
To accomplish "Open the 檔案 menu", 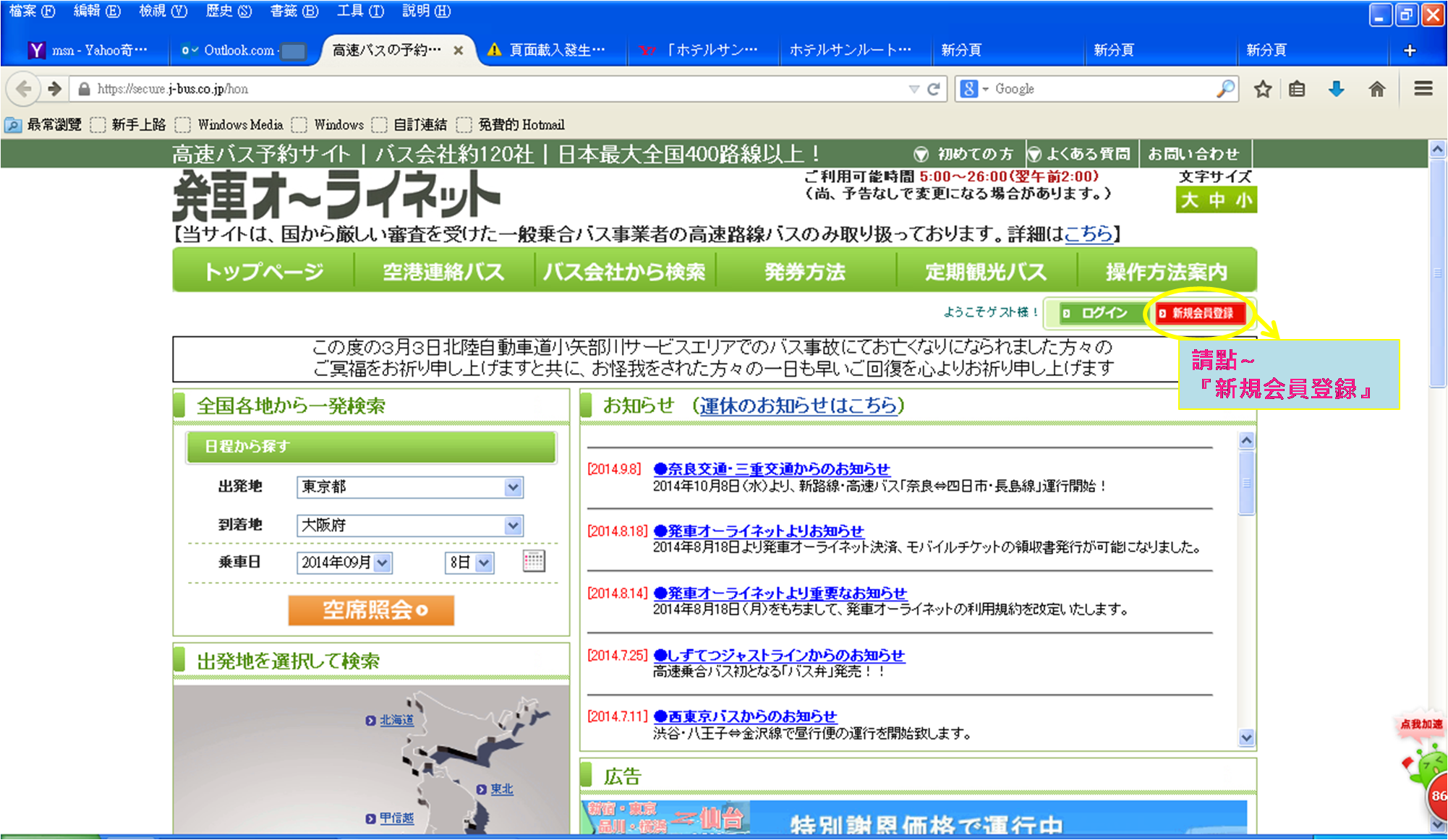I will pos(32,11).
